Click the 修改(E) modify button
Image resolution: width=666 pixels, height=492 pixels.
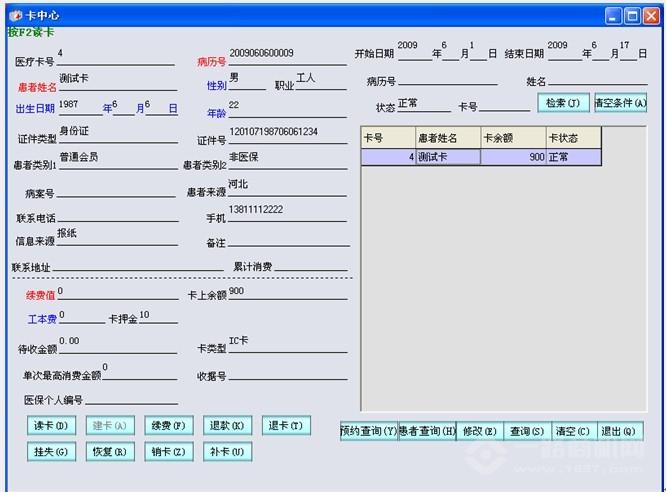click(x=479, y=431)
